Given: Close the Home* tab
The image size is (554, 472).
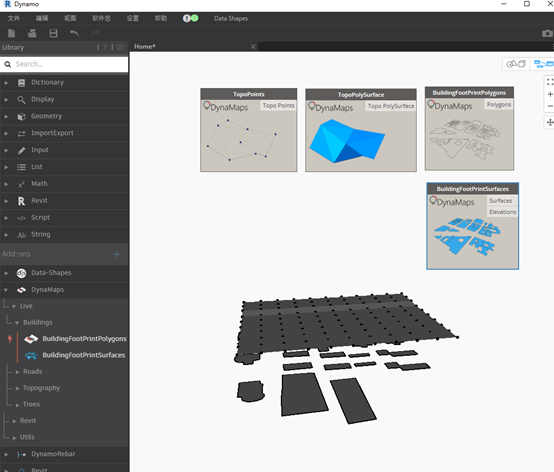Looking at the screenshot, I should click(253, 47).
